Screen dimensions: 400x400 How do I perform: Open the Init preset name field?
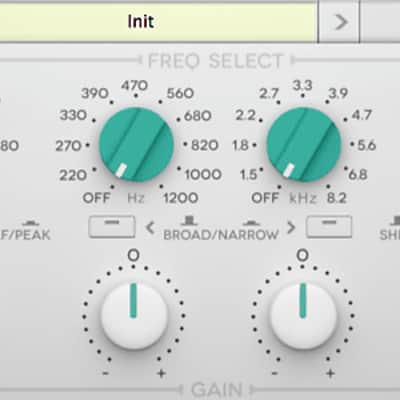[x=158, y=23]
